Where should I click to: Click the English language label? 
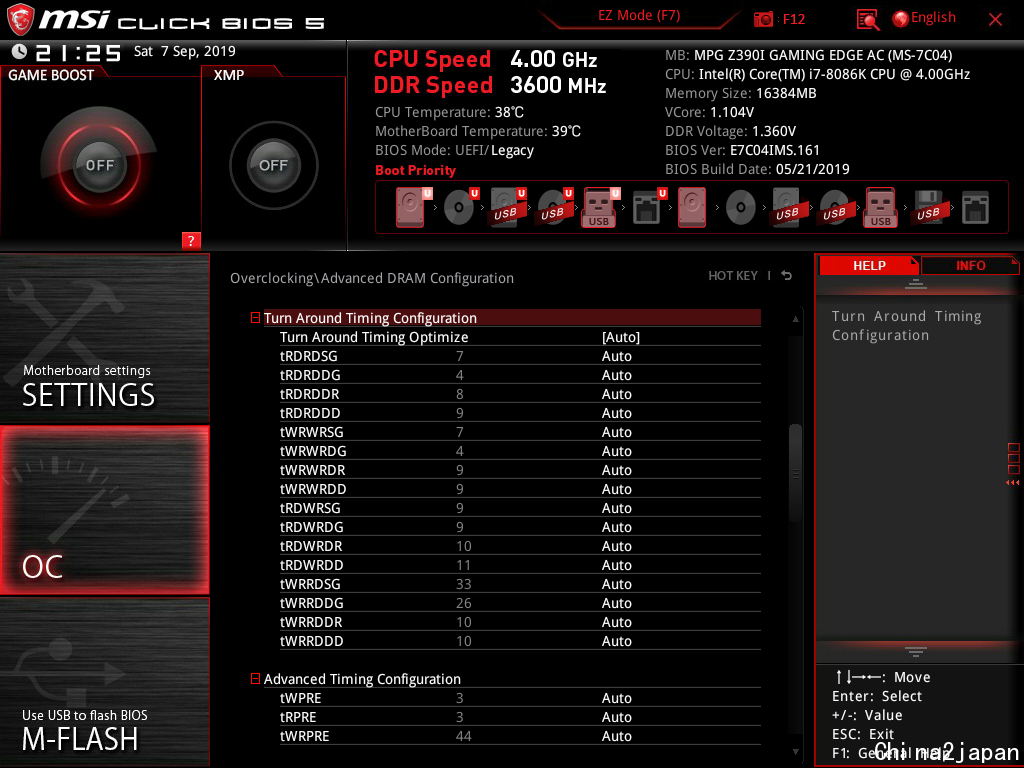933,18
